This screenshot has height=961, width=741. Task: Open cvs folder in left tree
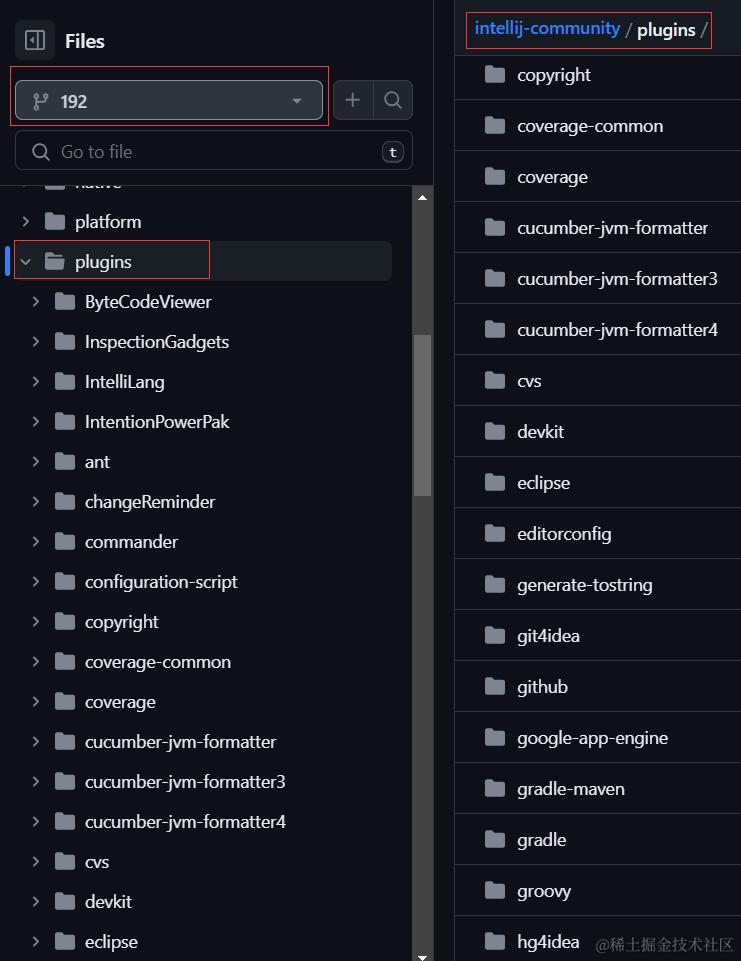pyautogui.click(x=97, y=862)
